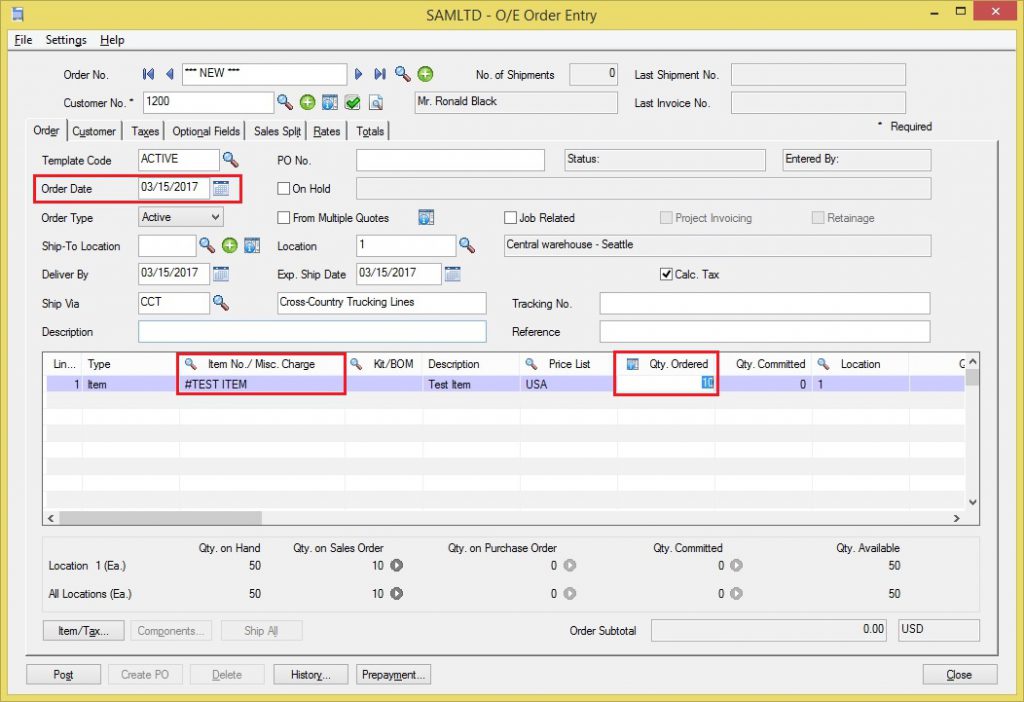This screenshot has height=702, width=1024.
Task: Click the Post button
Action: tap(63, 674)
